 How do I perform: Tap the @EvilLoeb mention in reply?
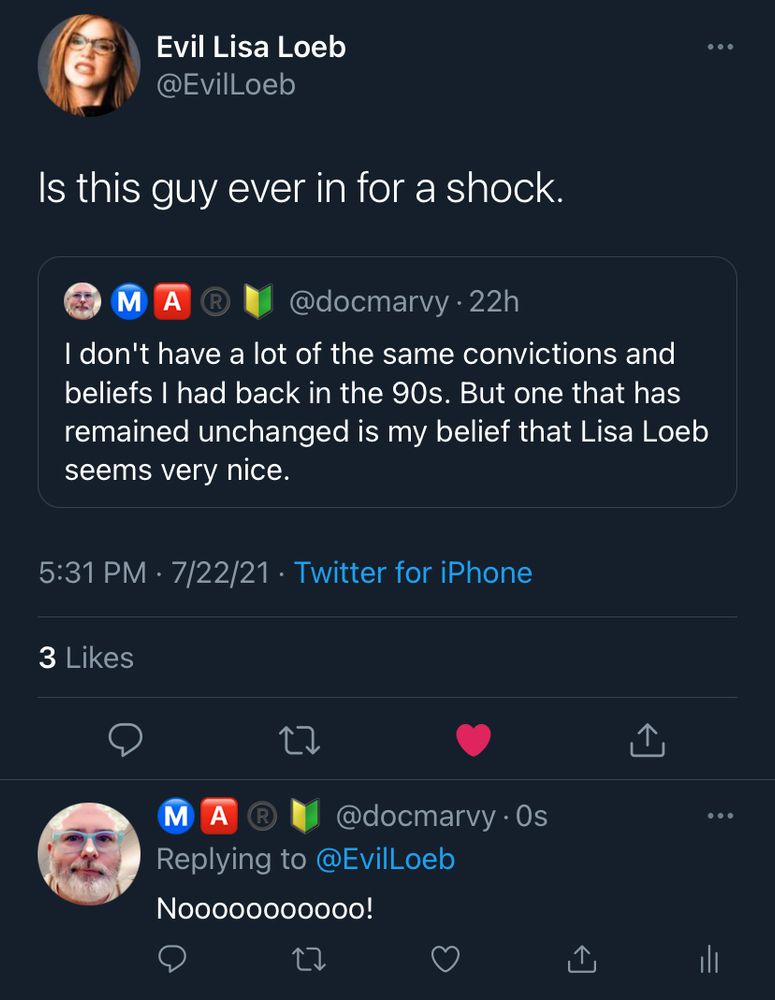click(385, 859)
